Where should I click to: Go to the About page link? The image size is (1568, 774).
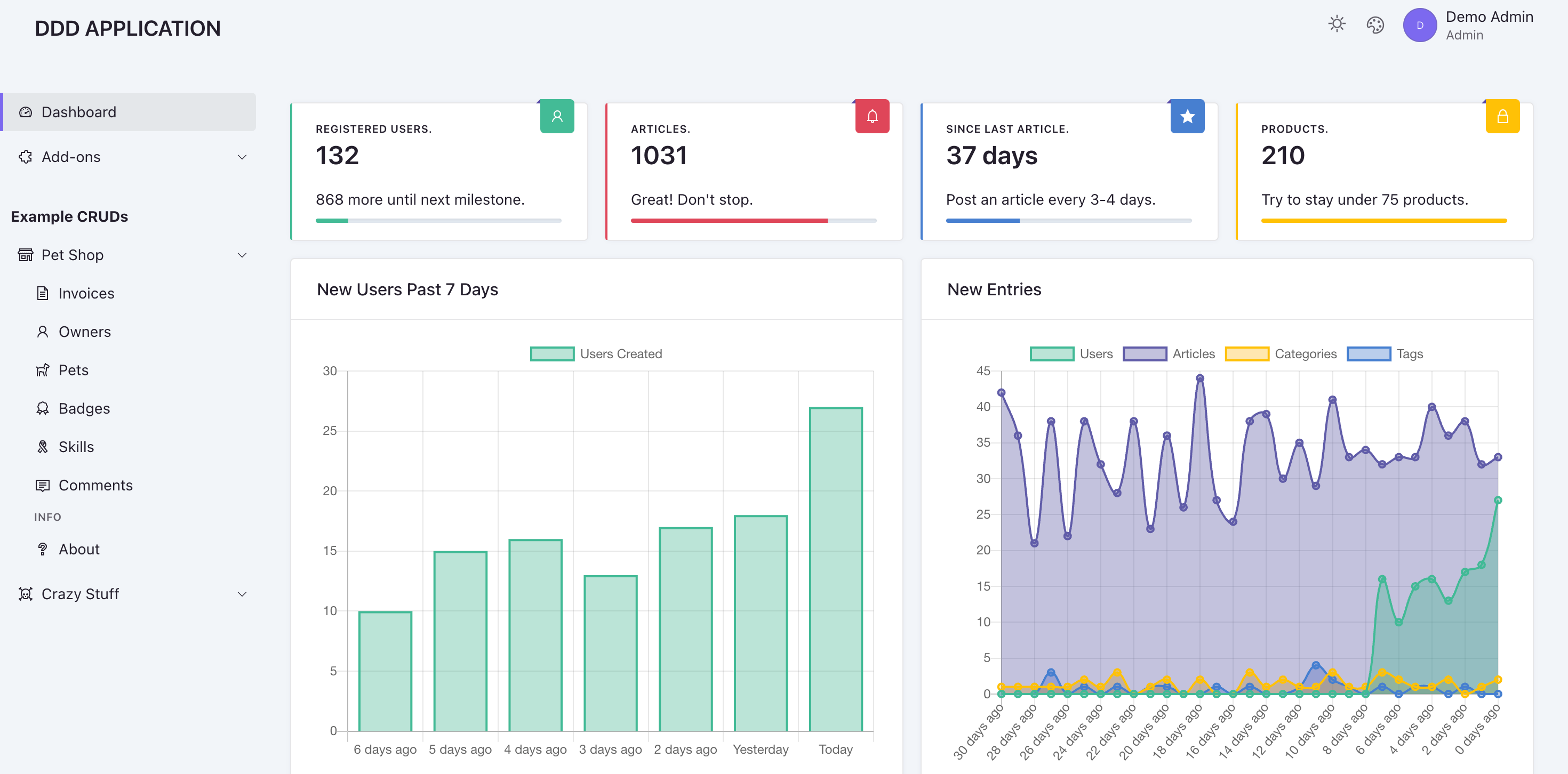click(78, 549)
